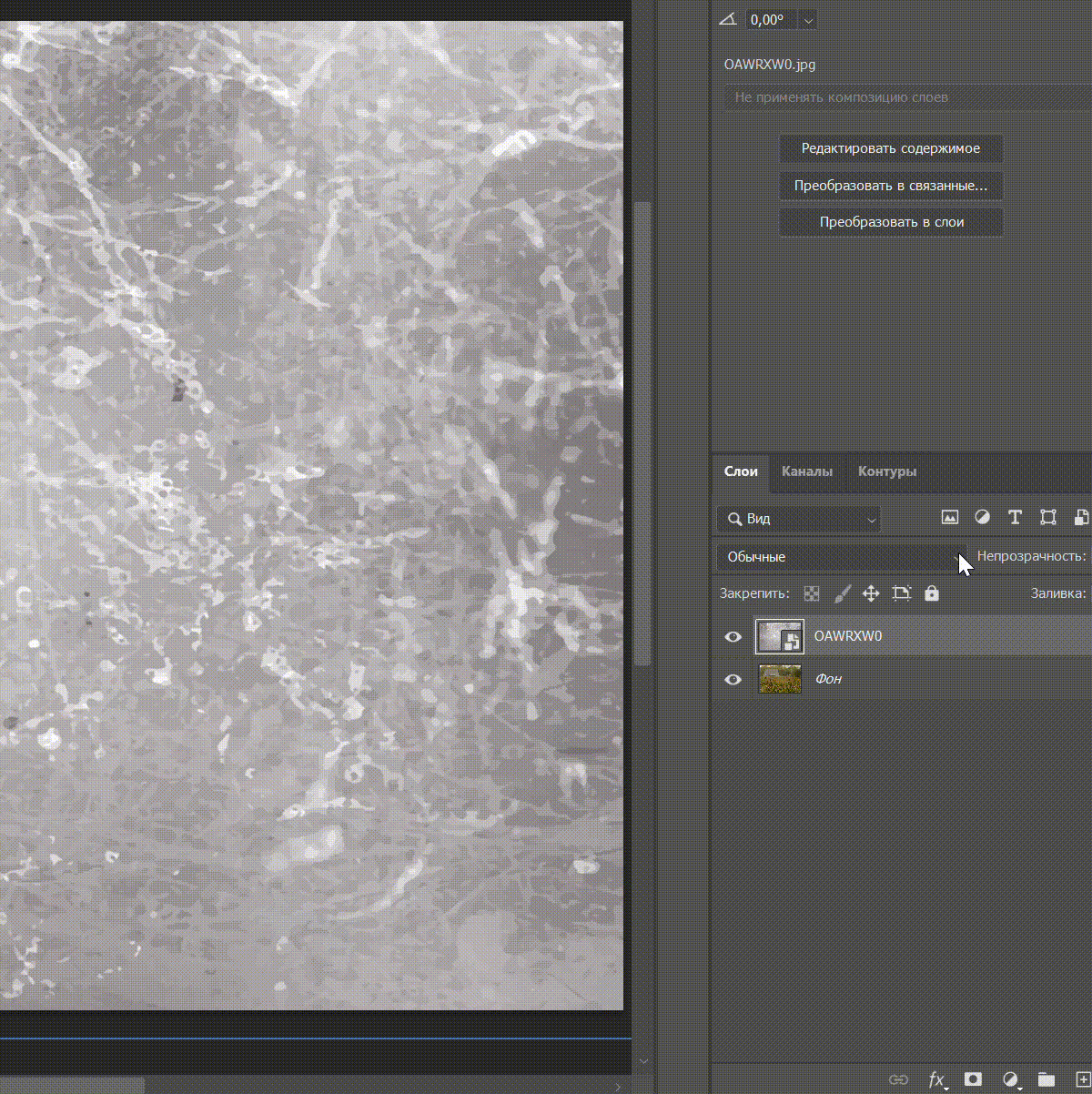Filter layers by text type icon
Viewport: 1092px width, 1094px height.
point(1015,518)
